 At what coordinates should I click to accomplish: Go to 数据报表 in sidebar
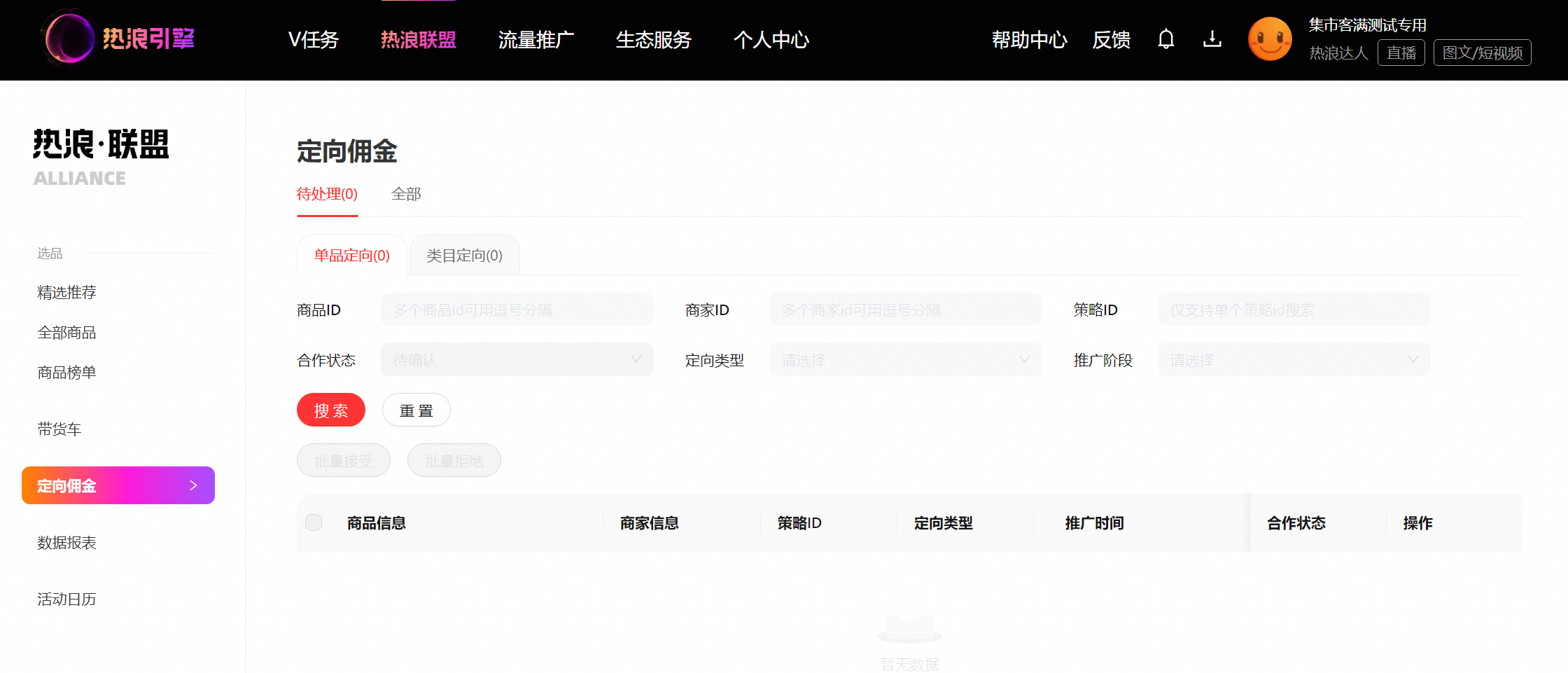67,542
